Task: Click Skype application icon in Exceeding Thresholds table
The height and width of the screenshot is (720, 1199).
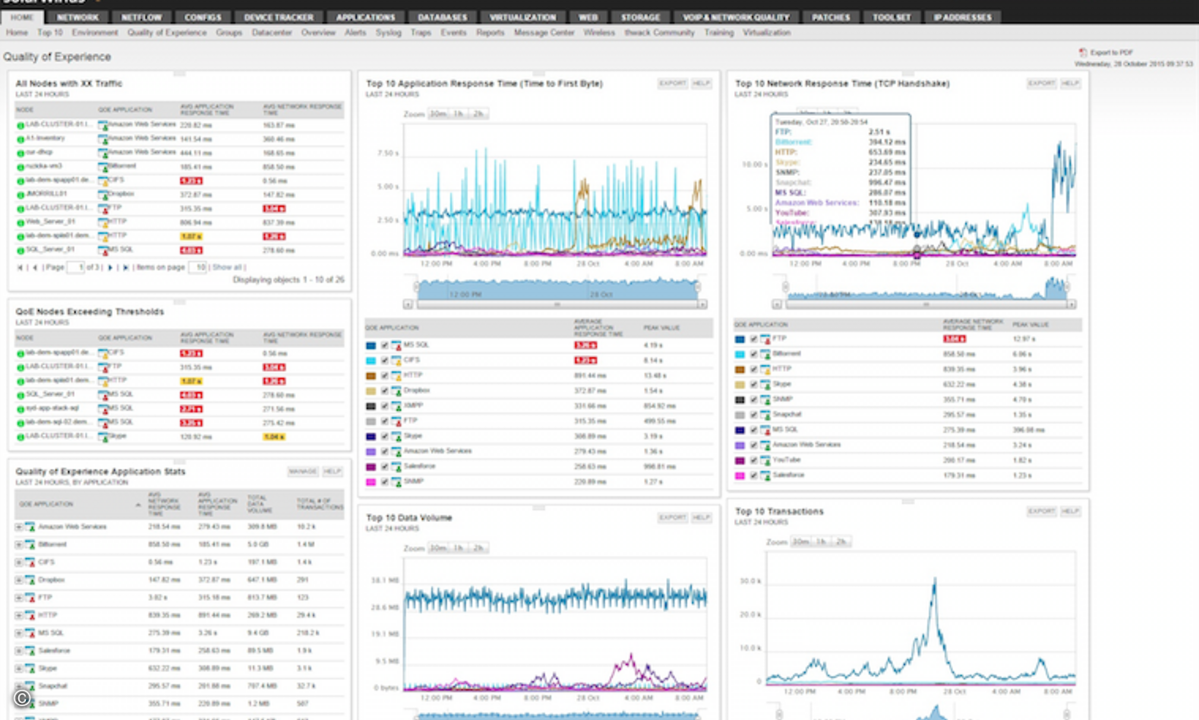Action: click(102, 436)
